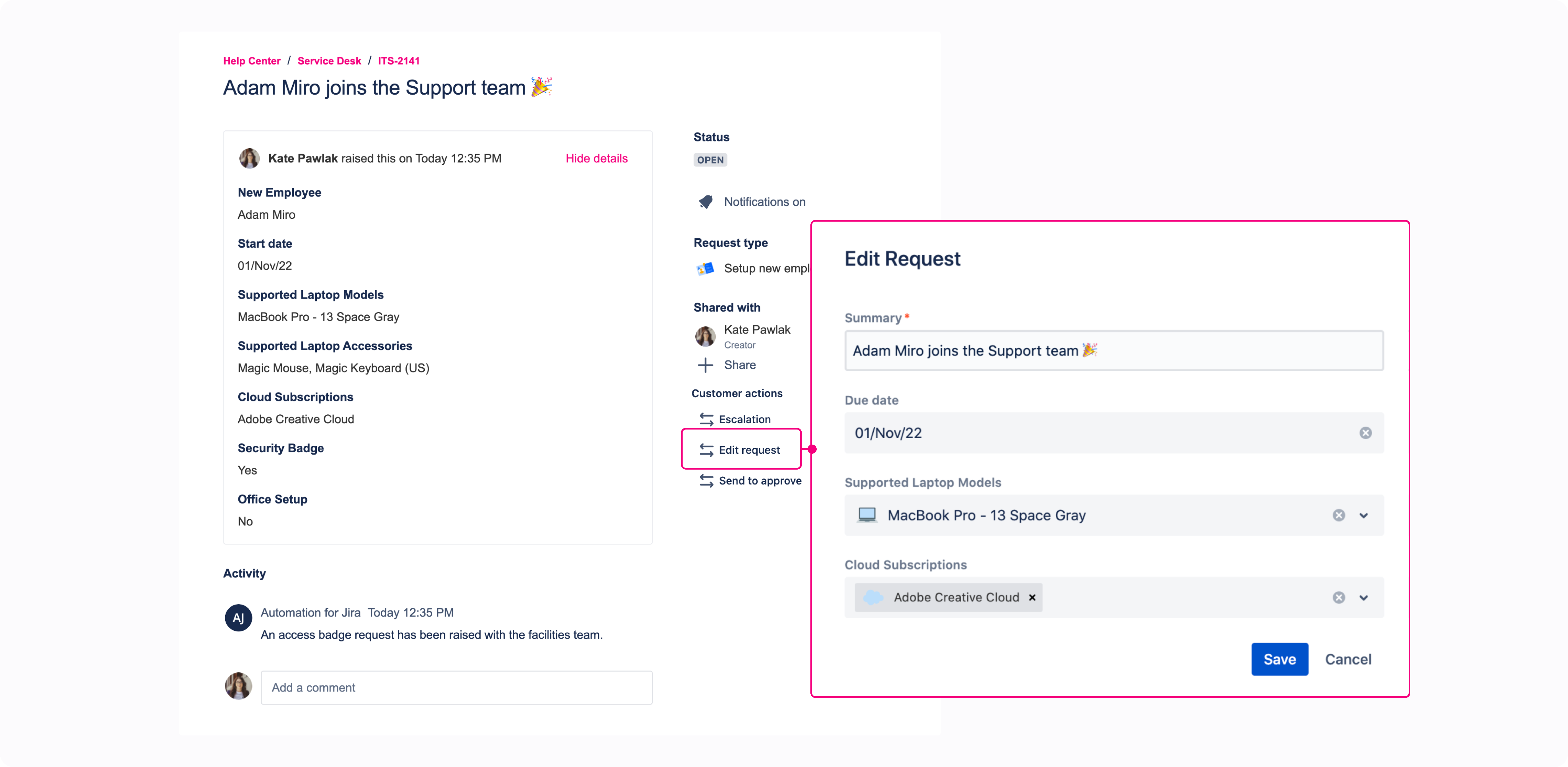Click the Send to approve arrows icon
The height and width of the screenshot is (767, 1568).
pos(706,480)
